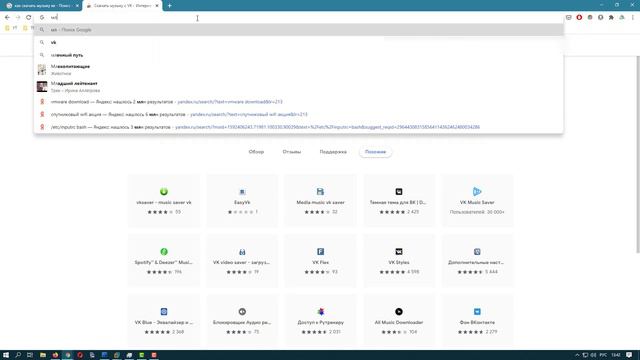Screen dimensions: 640x360
Task: Open the notification center in the tray
Action: 629,355
